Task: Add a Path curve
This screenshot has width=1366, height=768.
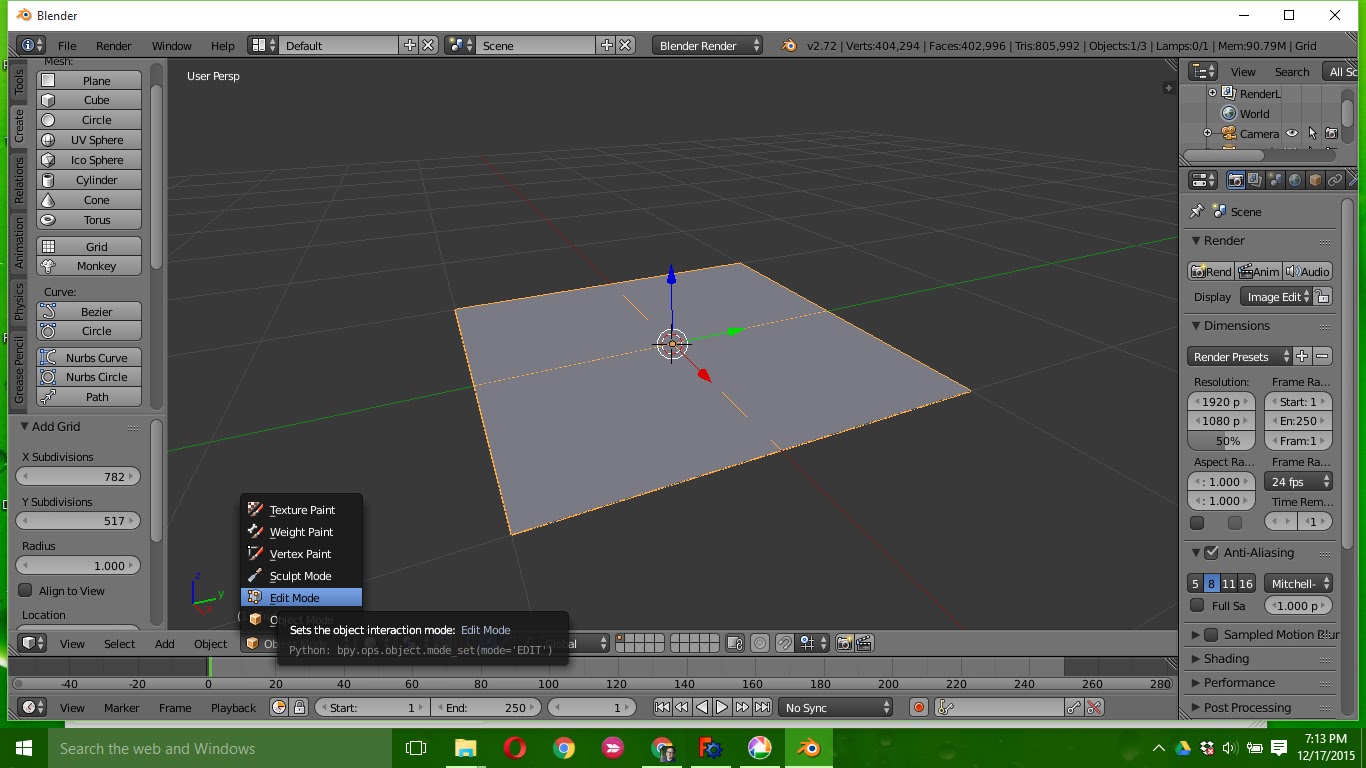Action: click(x=89, y=397)
